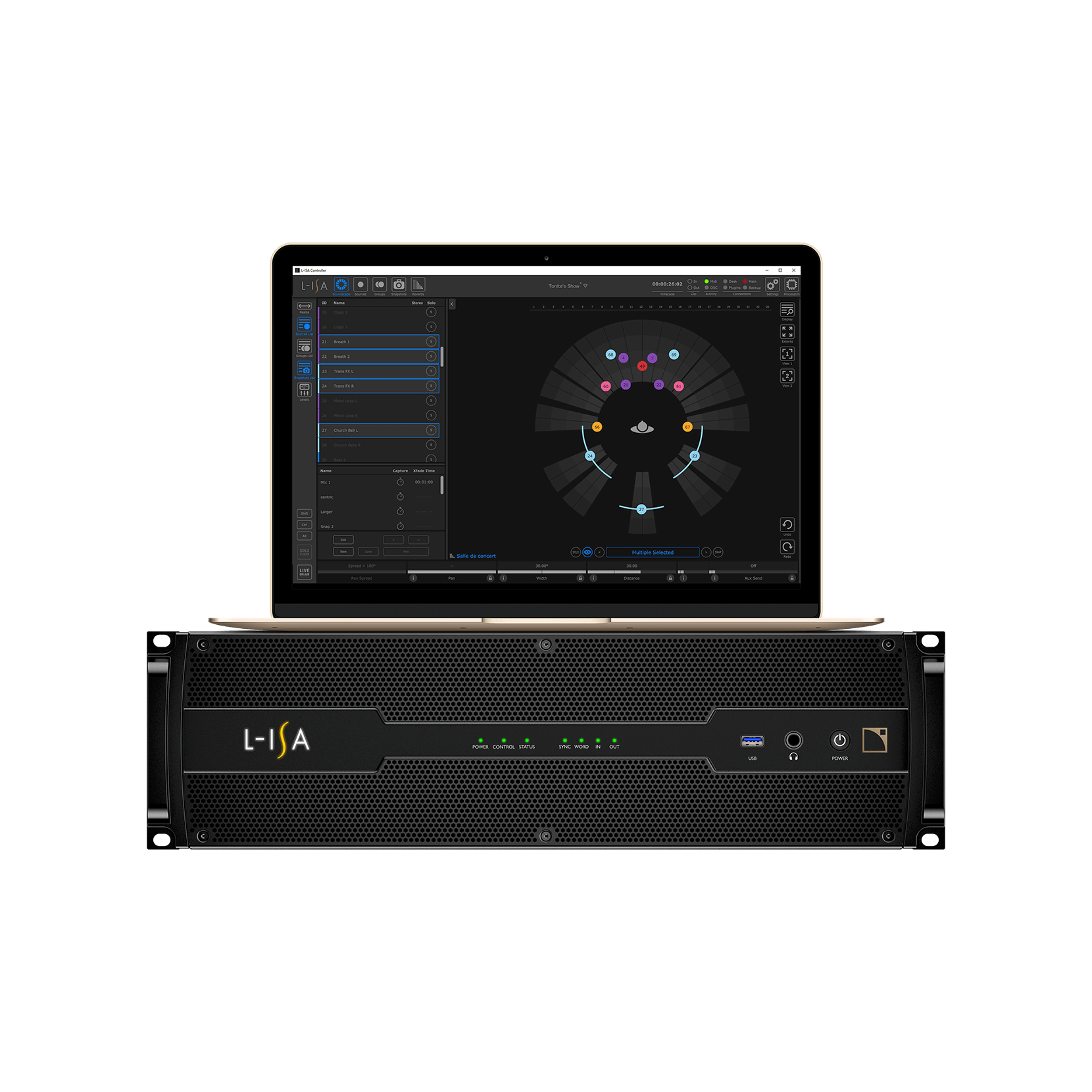The height and width of the screenshot is (1092, 1092).
Task: Toggle the Snapshots List panel icon
Action: tap(304, 368)
